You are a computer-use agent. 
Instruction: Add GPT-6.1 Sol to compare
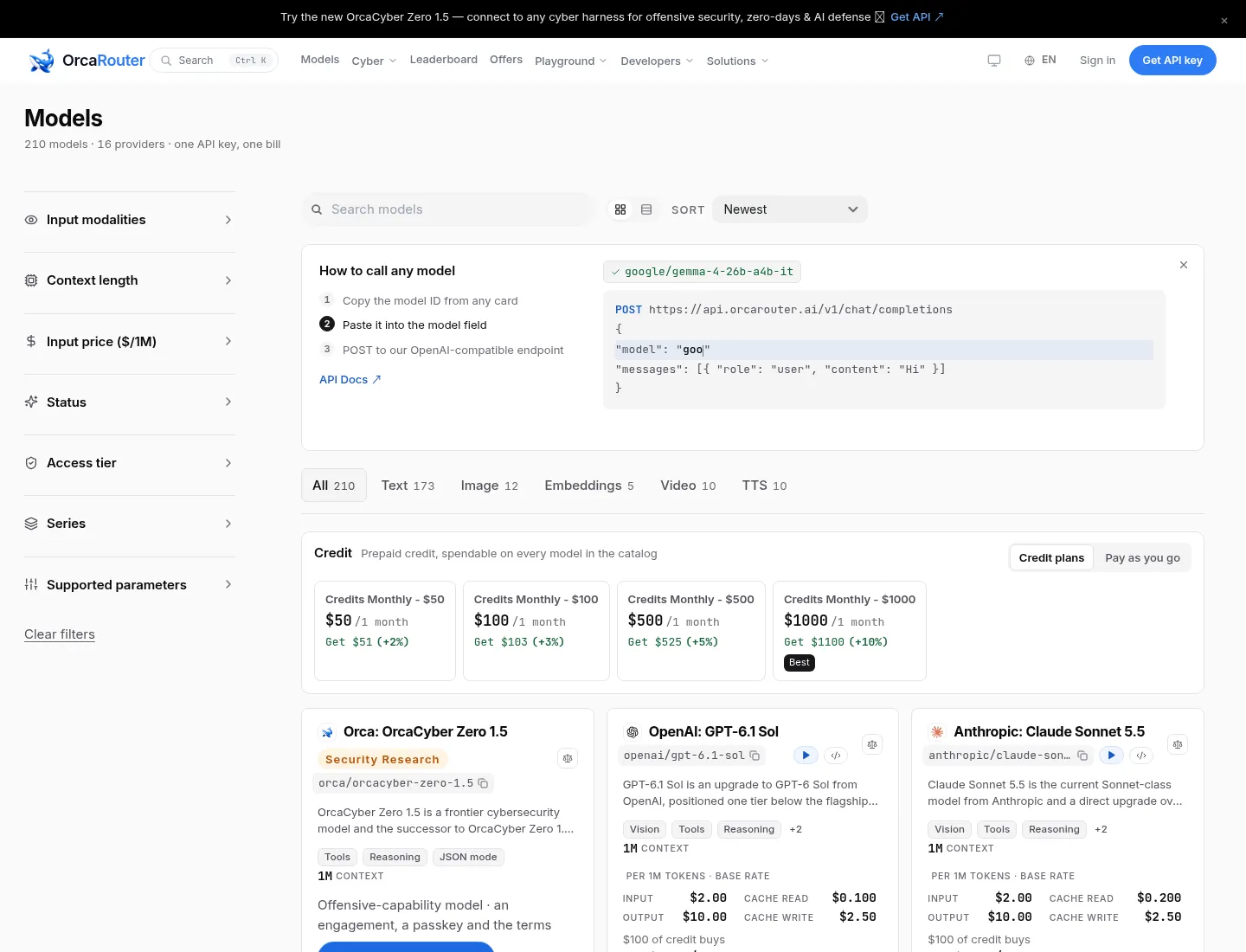(872, 744)
